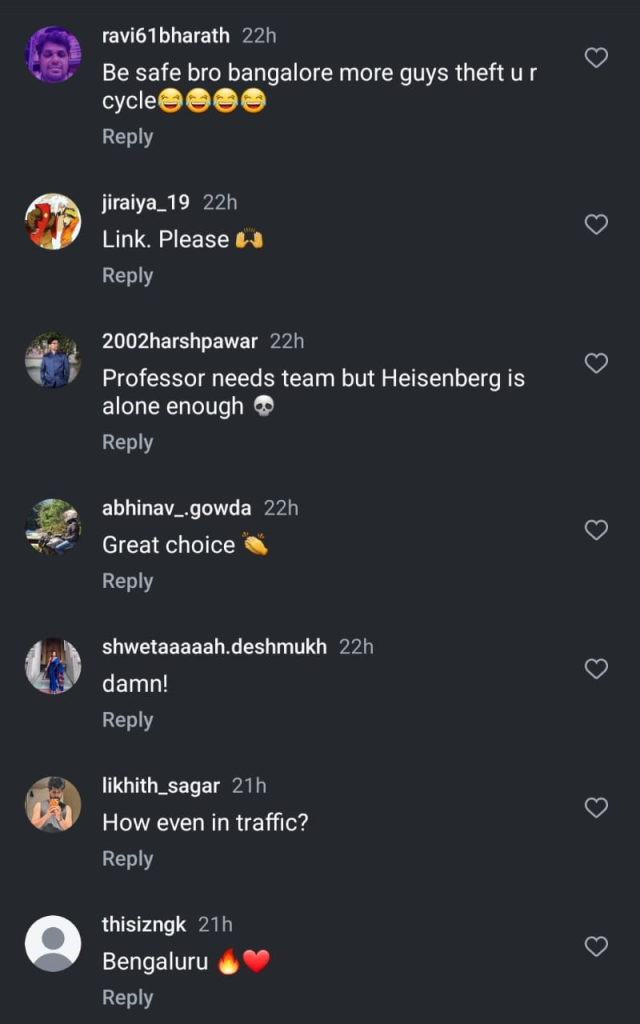View jiraiya_19's profile avatar
Viewport: 640px width, 1024px height.
53,222
